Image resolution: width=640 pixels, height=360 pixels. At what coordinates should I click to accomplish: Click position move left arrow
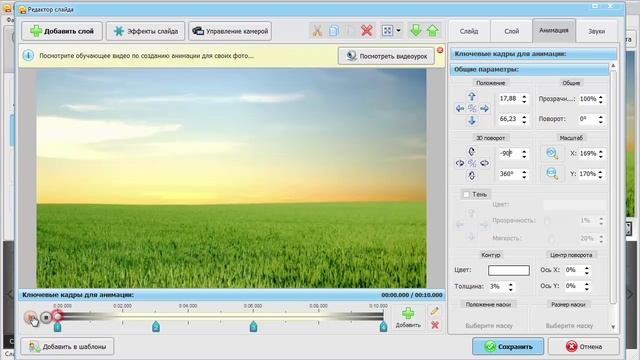tap(460, 109)
